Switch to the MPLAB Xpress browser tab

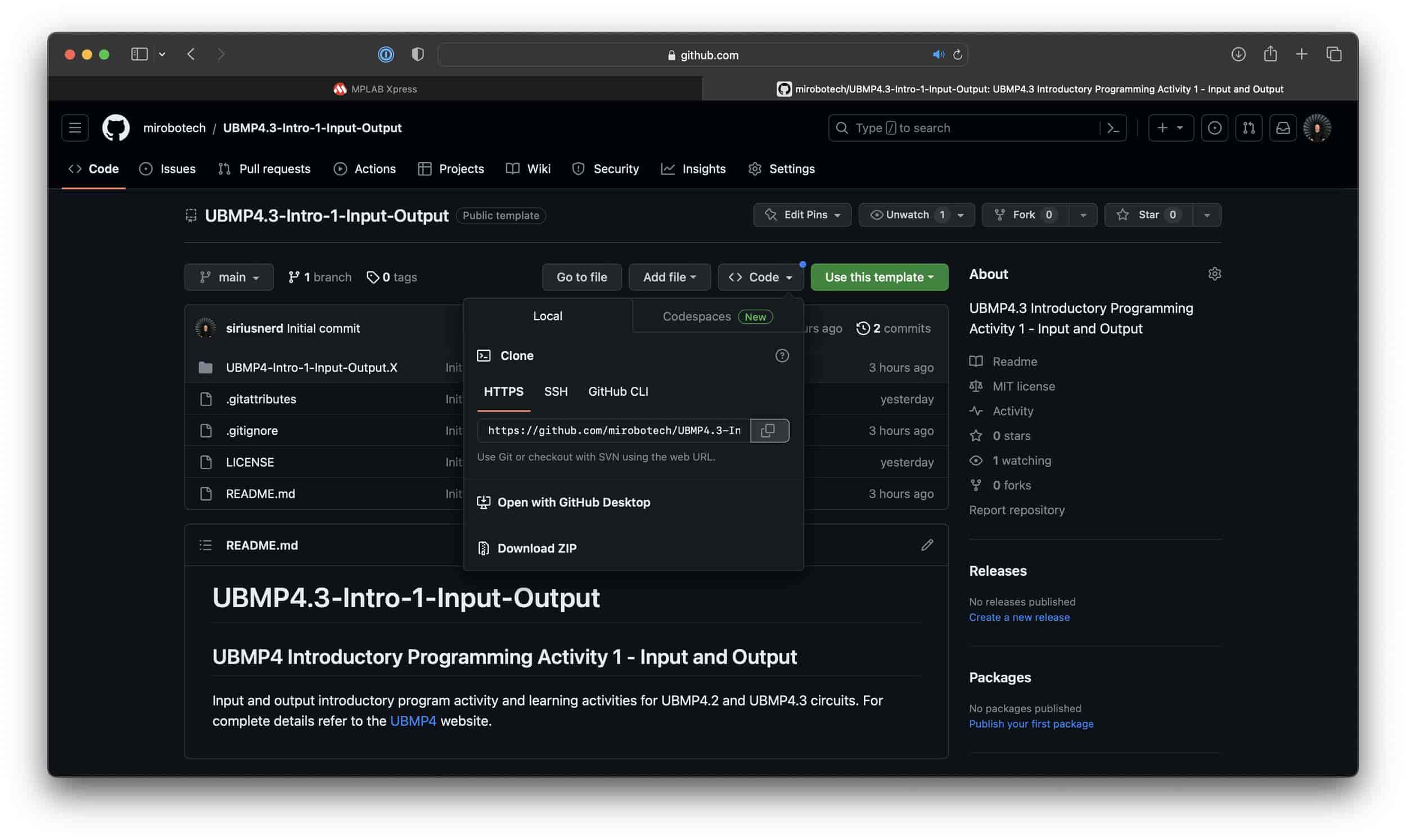coord(375,89)
